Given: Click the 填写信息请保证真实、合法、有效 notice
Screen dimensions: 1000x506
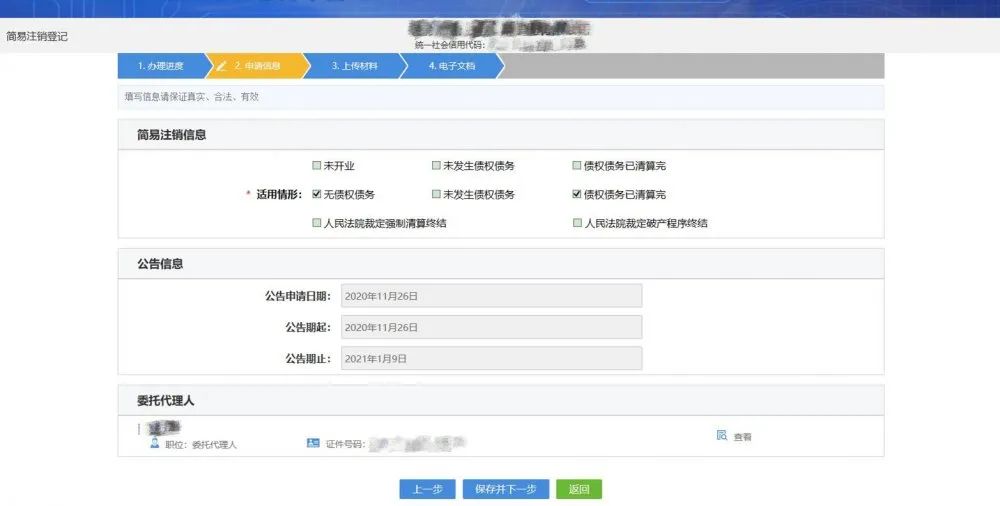Looking at the screenshot, I should coord(191,97).
